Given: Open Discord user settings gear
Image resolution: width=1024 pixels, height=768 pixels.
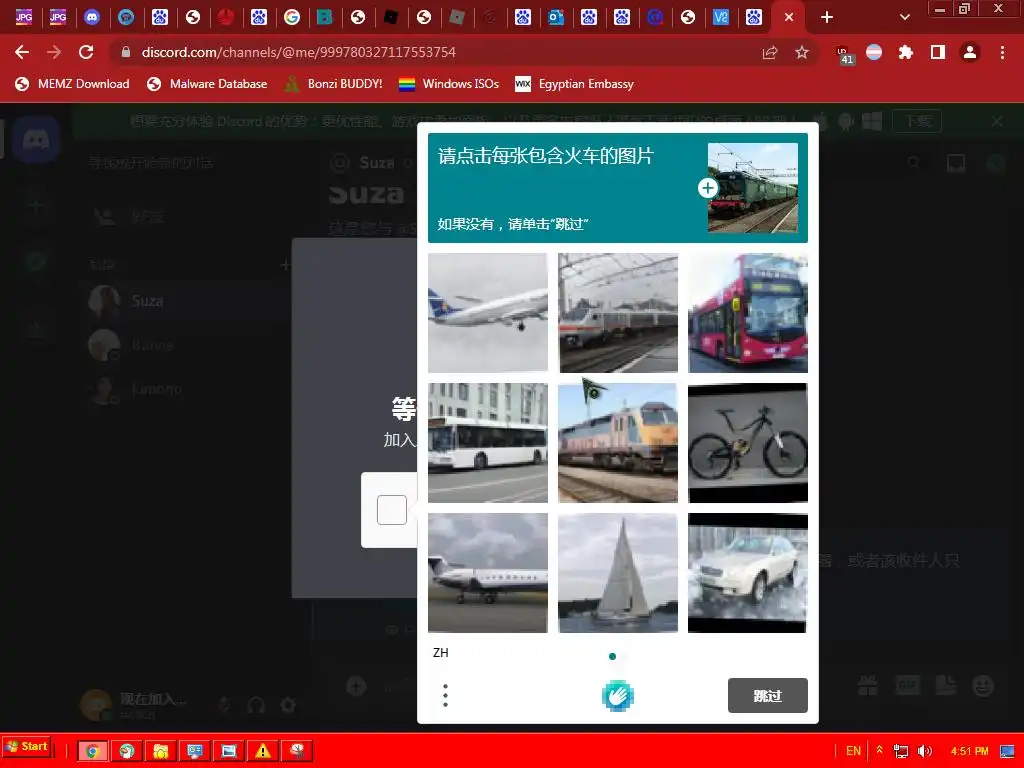Looking at the screenshot, I should pyautogui.click(x=288, y=705).
